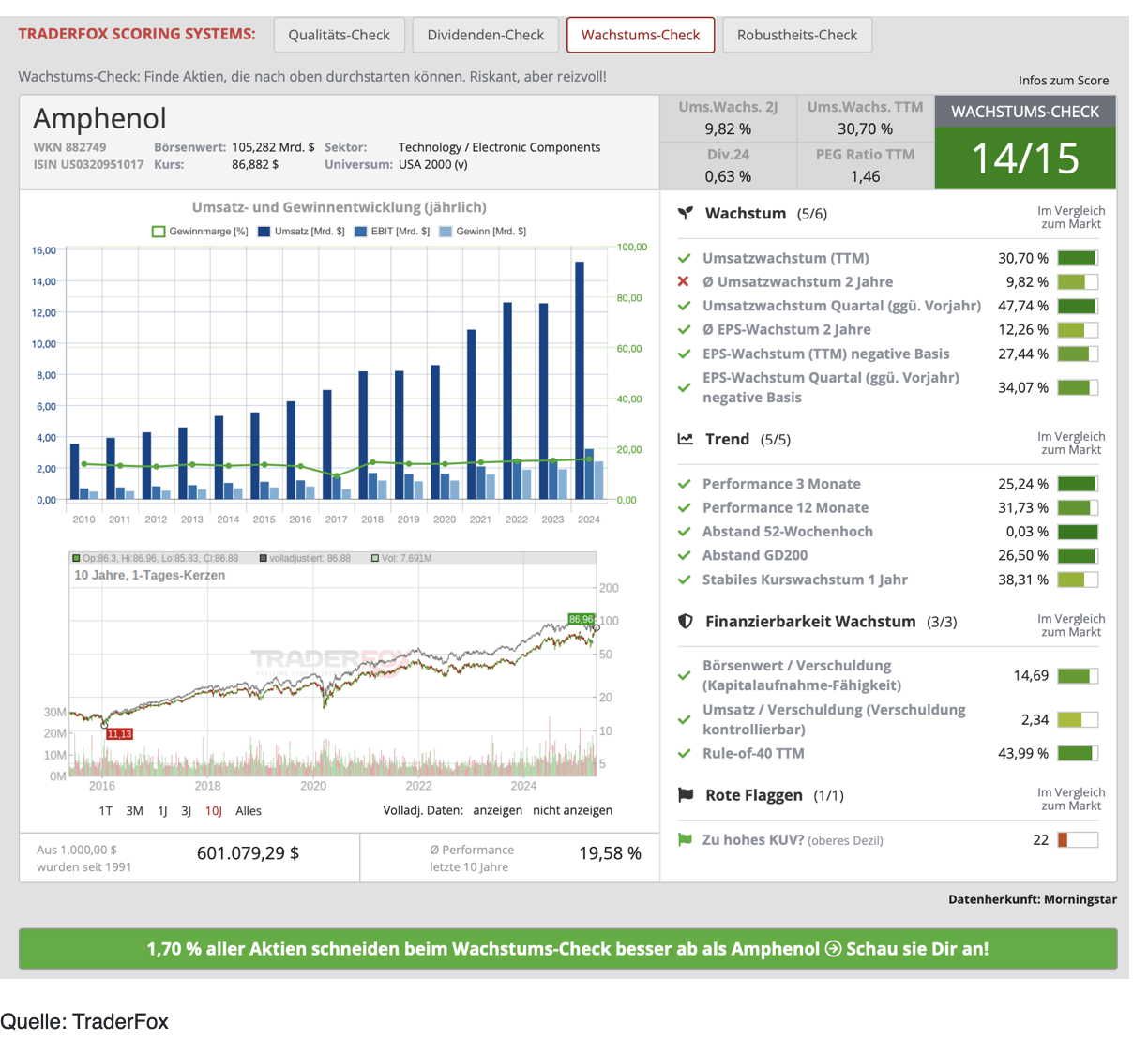Click the Finanzierbarkeit shield icon

686,622
